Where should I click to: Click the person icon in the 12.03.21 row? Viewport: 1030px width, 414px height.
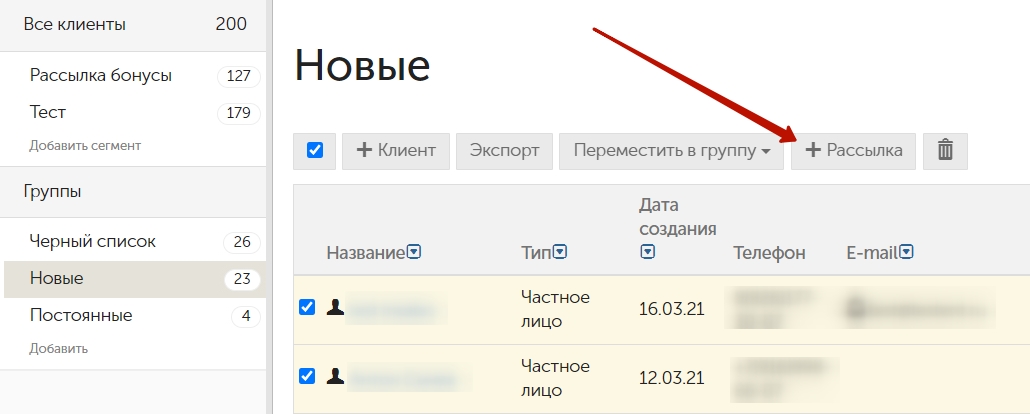(x=335, y=376)
